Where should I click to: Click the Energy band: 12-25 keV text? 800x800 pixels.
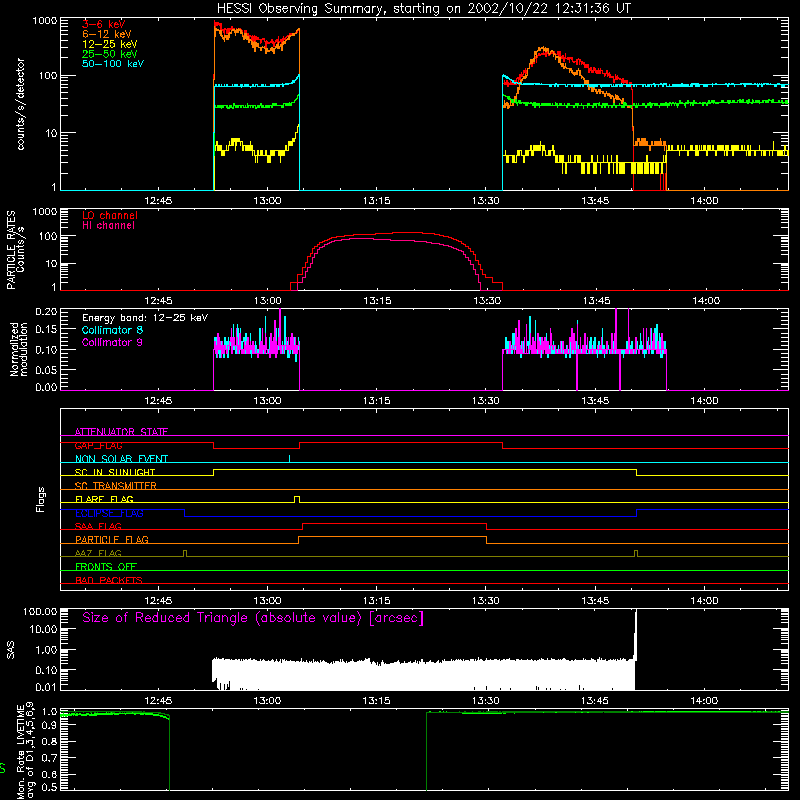tap(145, 318)
